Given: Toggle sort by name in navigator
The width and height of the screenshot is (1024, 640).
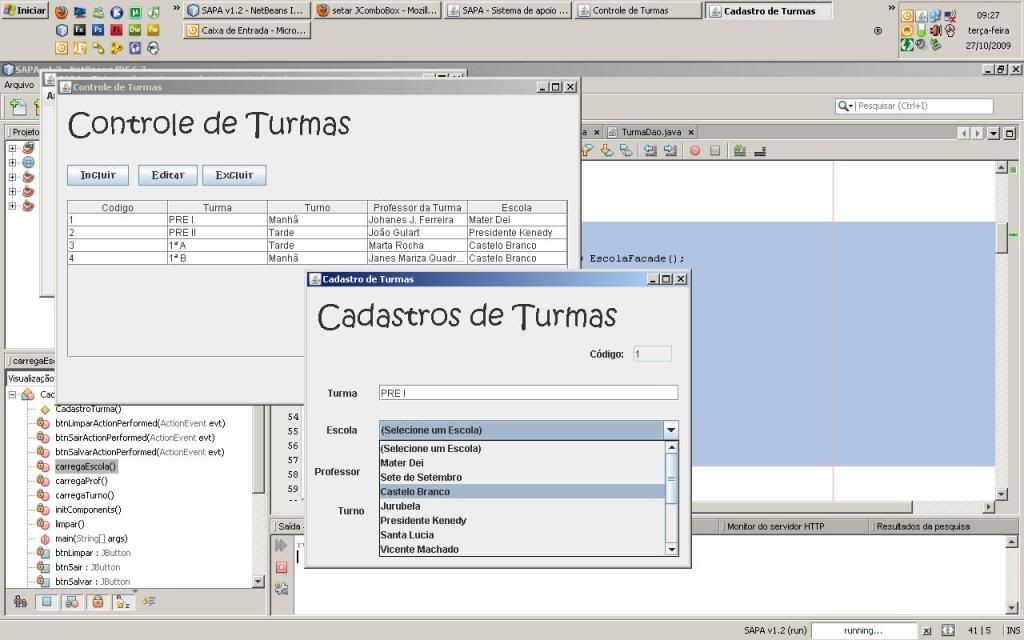Looking at the screenshot, I should pos(124,601).
